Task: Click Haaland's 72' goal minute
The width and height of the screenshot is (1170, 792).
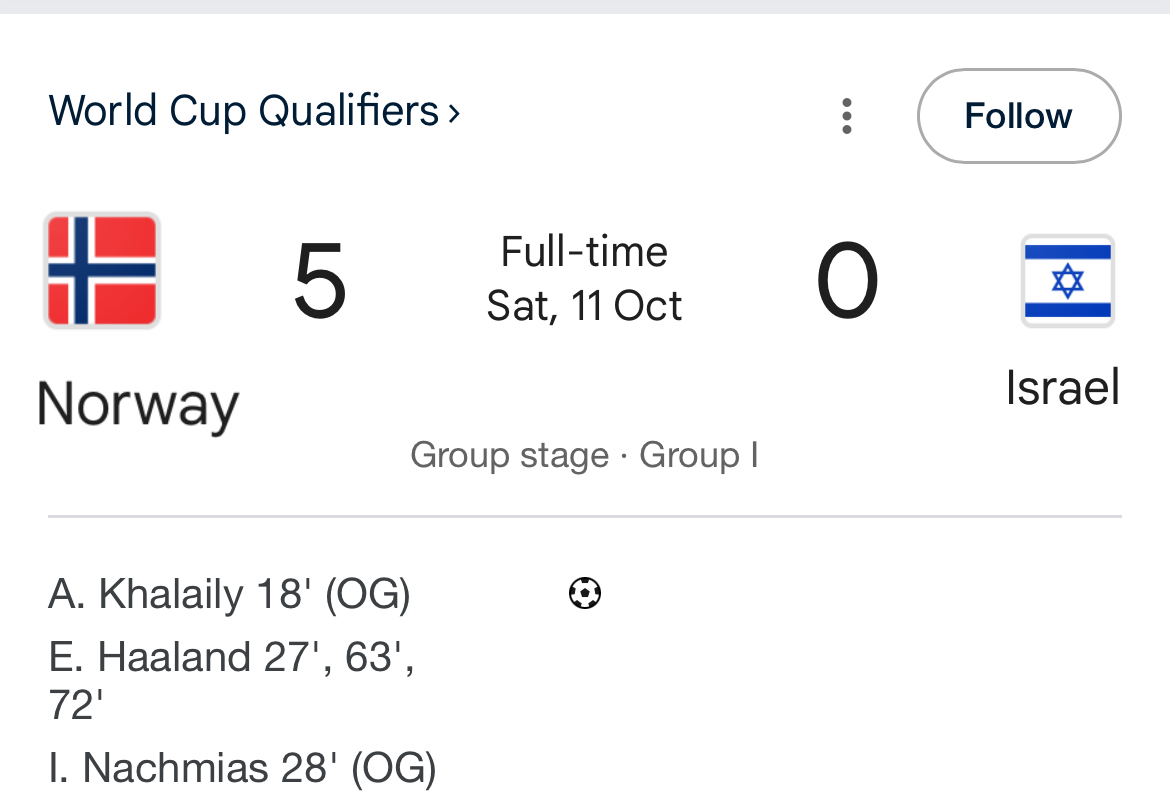Action: [x=75, y=705]
